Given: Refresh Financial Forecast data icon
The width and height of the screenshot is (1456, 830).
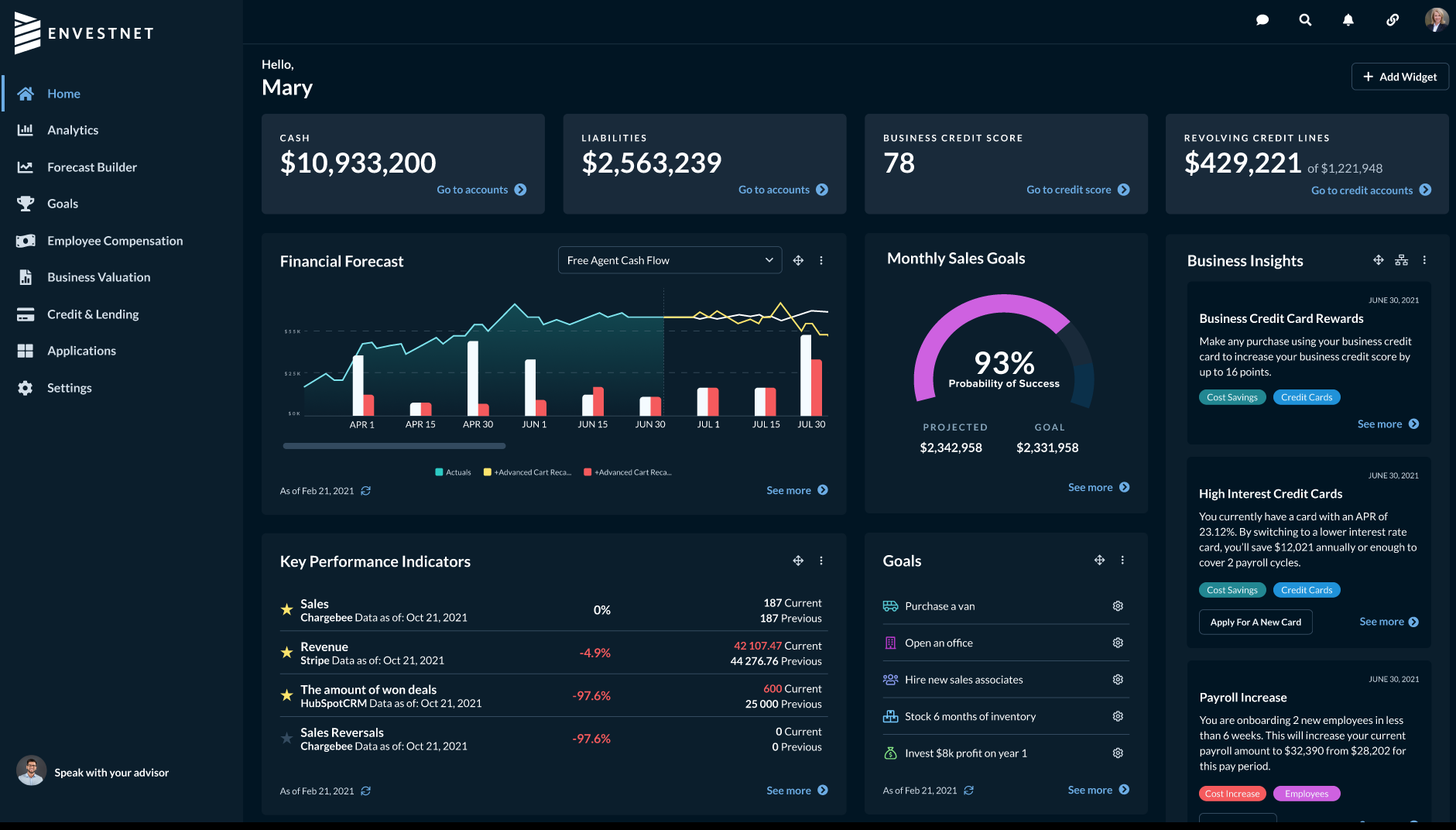Looking at the screenshot, I should pos(366,491).
